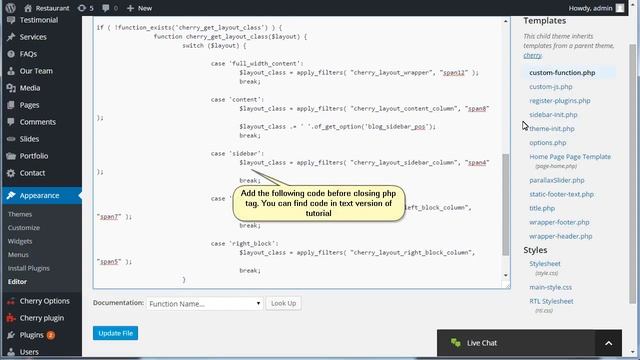
Task: Click the admin avatar next to Howdy
Action: pos(620,8)
